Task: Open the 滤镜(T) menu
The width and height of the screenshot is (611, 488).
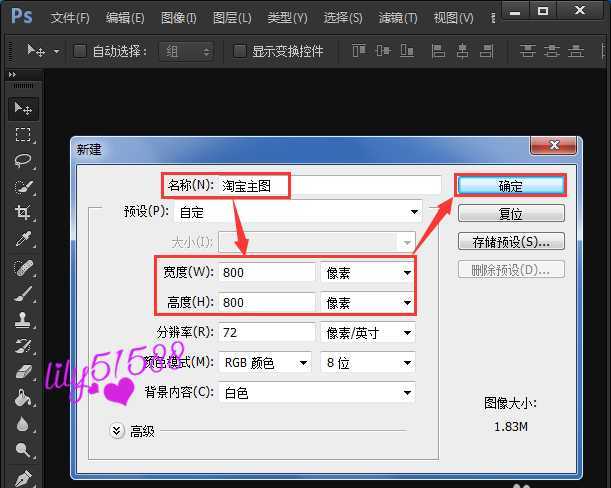Action: [x=398, y=18]
